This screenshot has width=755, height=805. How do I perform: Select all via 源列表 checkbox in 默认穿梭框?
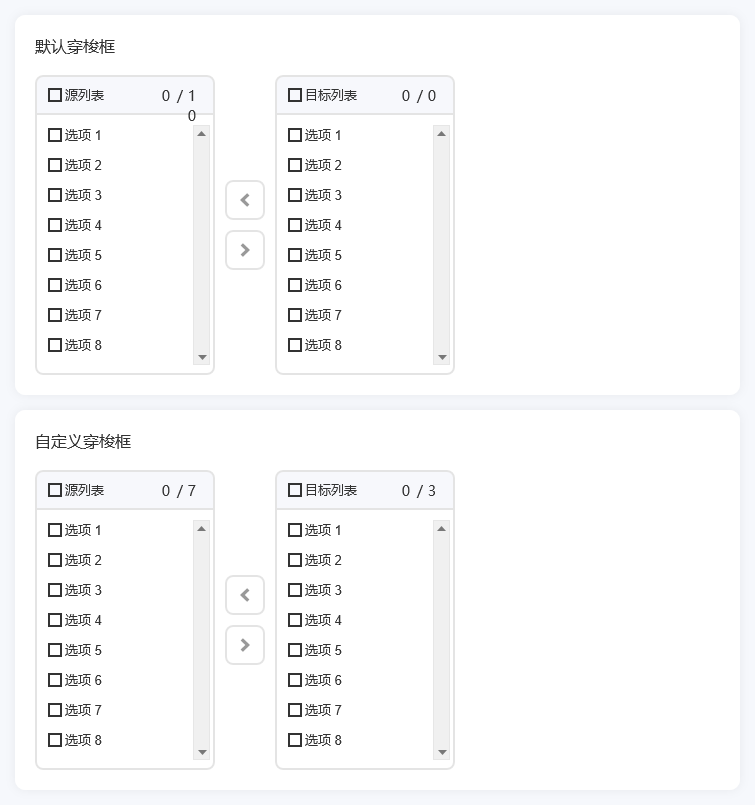point(55,95)
